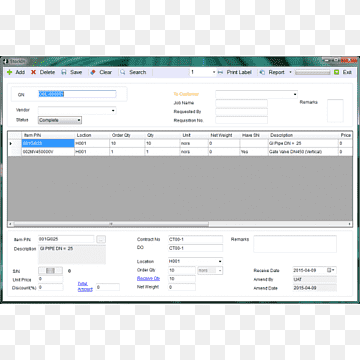Viewport: 360px width, 360px height.
Task: Click the Save toolbar label
Action: point(76,72)
